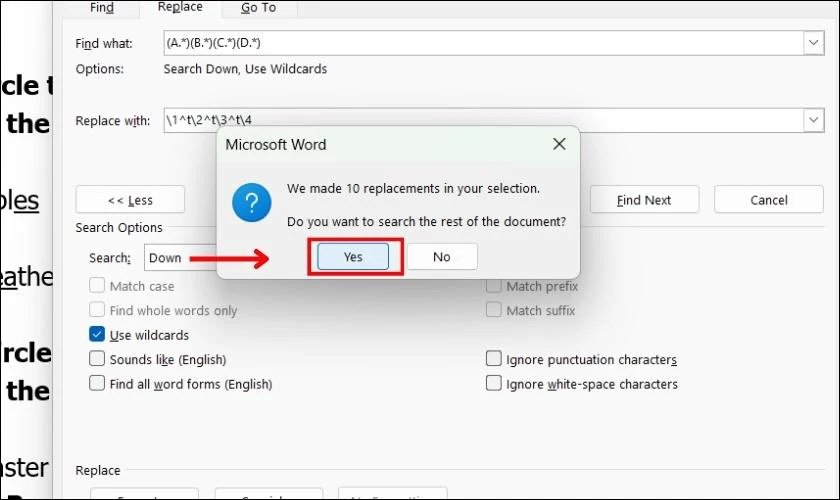Enable Ignore white-space characters checkbox

pos(493,383)
